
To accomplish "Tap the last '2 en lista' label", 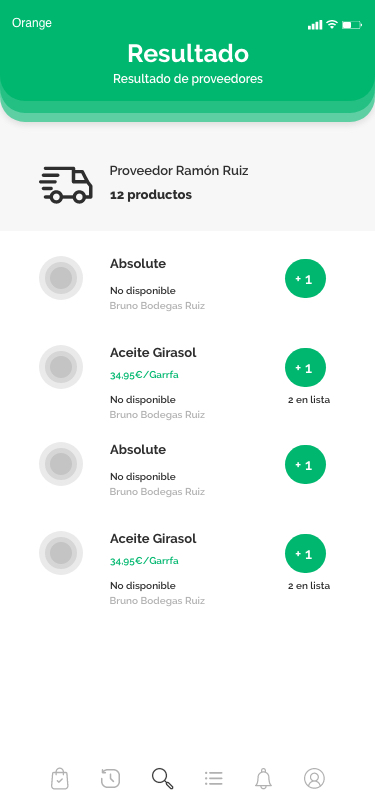I will tap(309, 586).
